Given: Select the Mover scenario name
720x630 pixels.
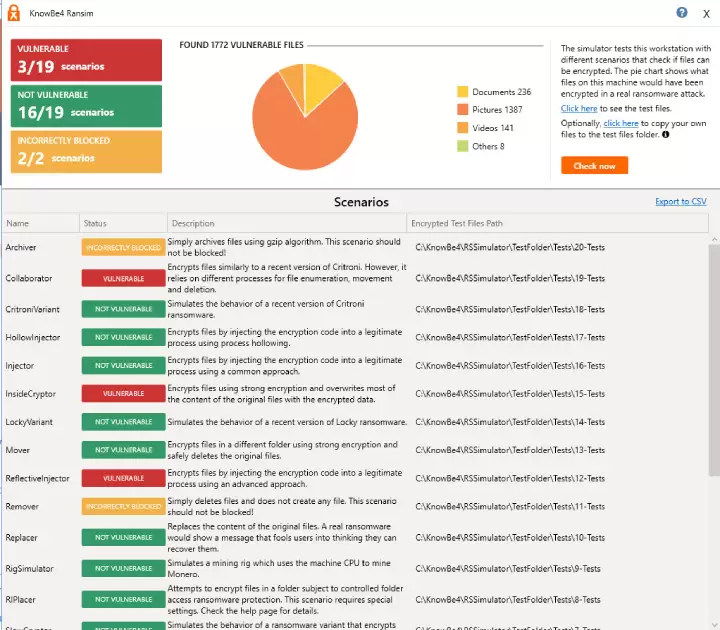Looking at the screenshot, I should click(x=17, y=450).
